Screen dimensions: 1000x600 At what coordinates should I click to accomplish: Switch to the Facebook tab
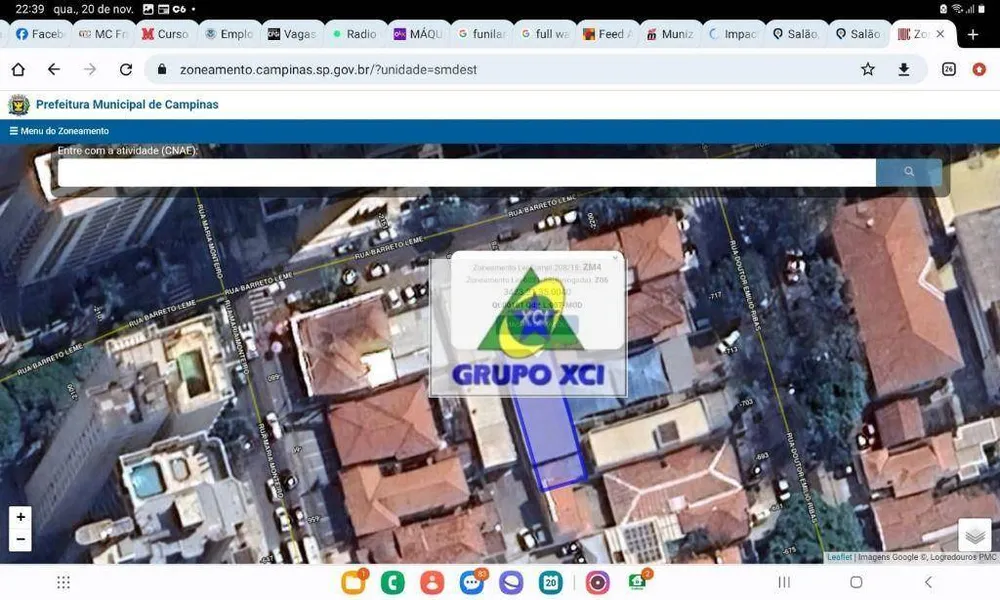click(x=39, y=34)
